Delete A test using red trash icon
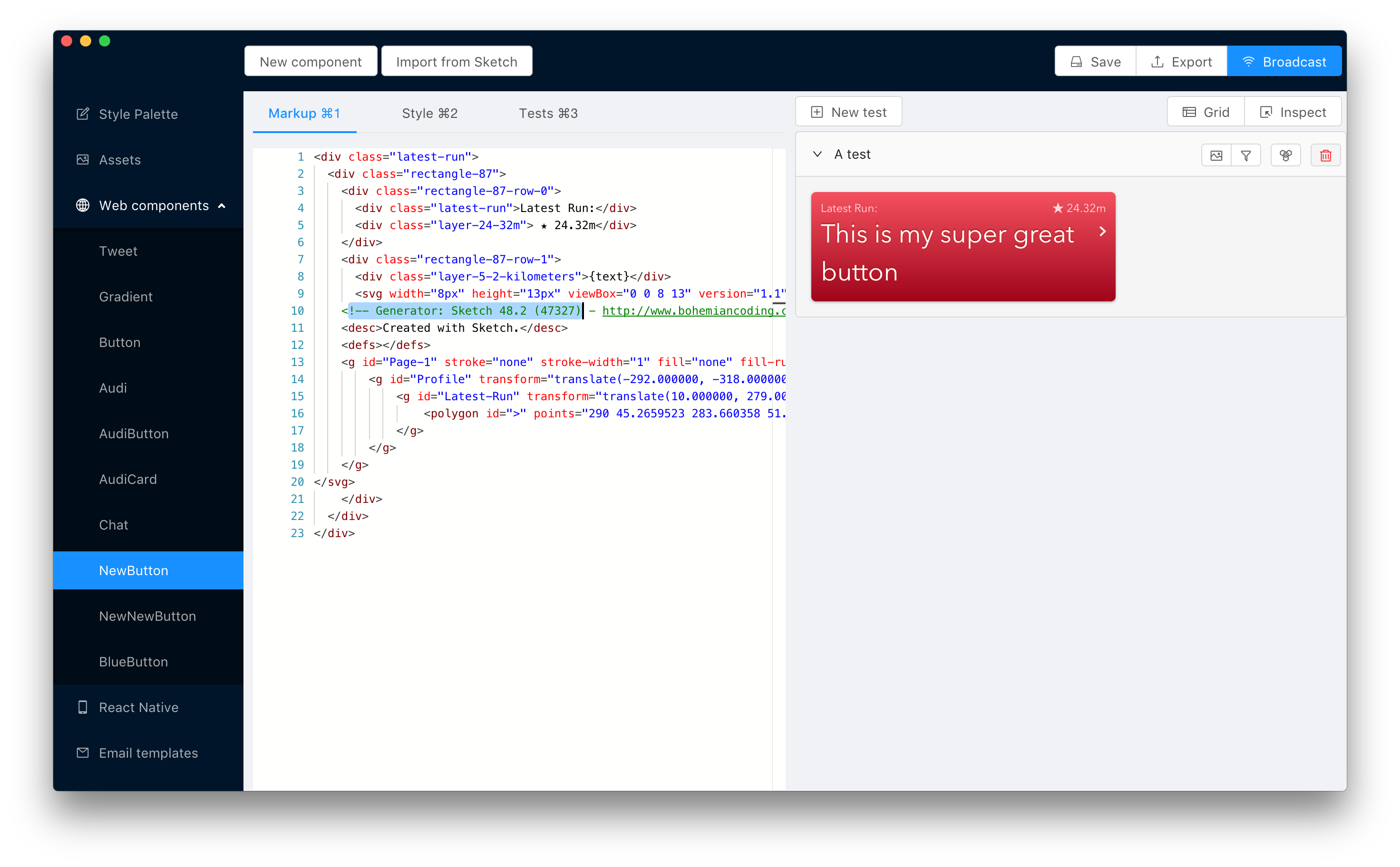The width and height of the screenshot is (1400, 867). tap(1325, 155)
